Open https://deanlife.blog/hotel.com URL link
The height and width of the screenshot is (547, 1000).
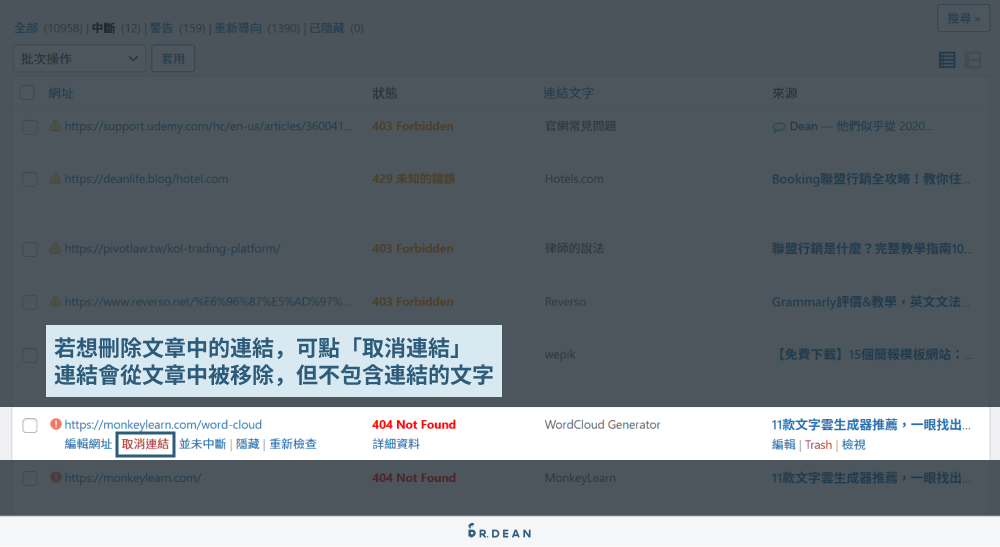[146, 179]
